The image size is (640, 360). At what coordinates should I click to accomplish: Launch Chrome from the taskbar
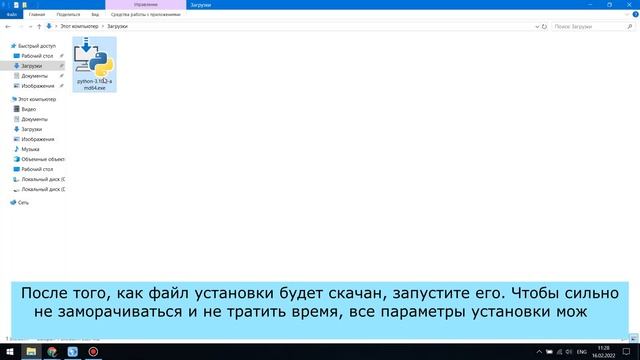click(x=52, y=351)
